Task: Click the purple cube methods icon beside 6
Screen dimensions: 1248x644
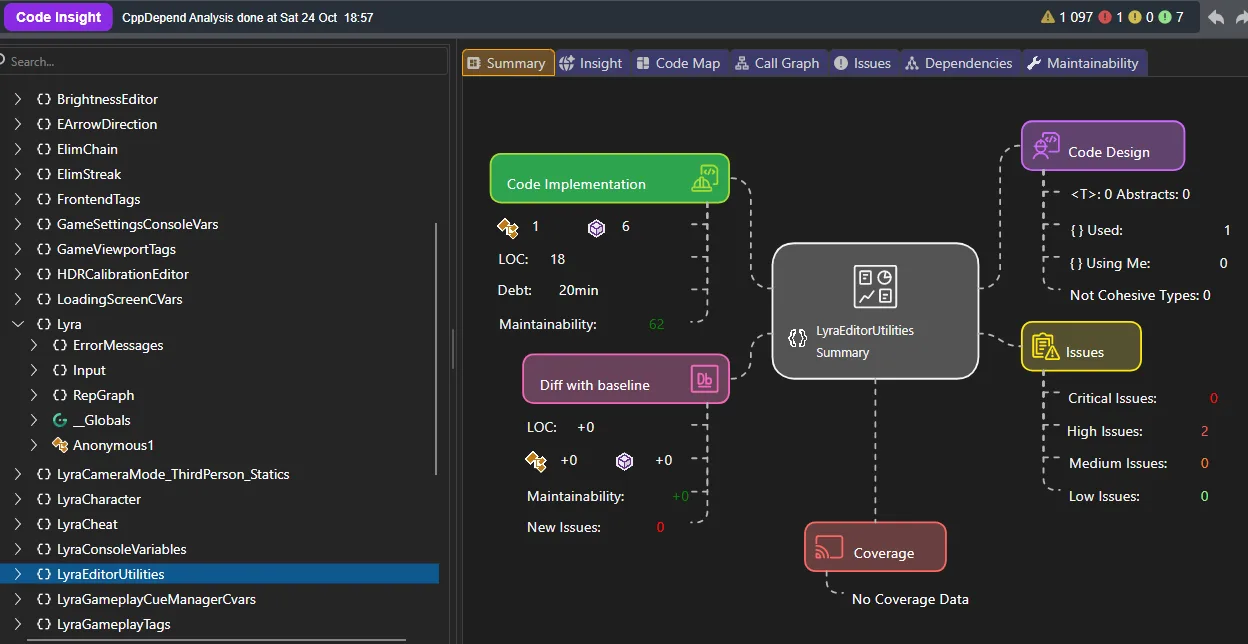Action: pos(596,227)
